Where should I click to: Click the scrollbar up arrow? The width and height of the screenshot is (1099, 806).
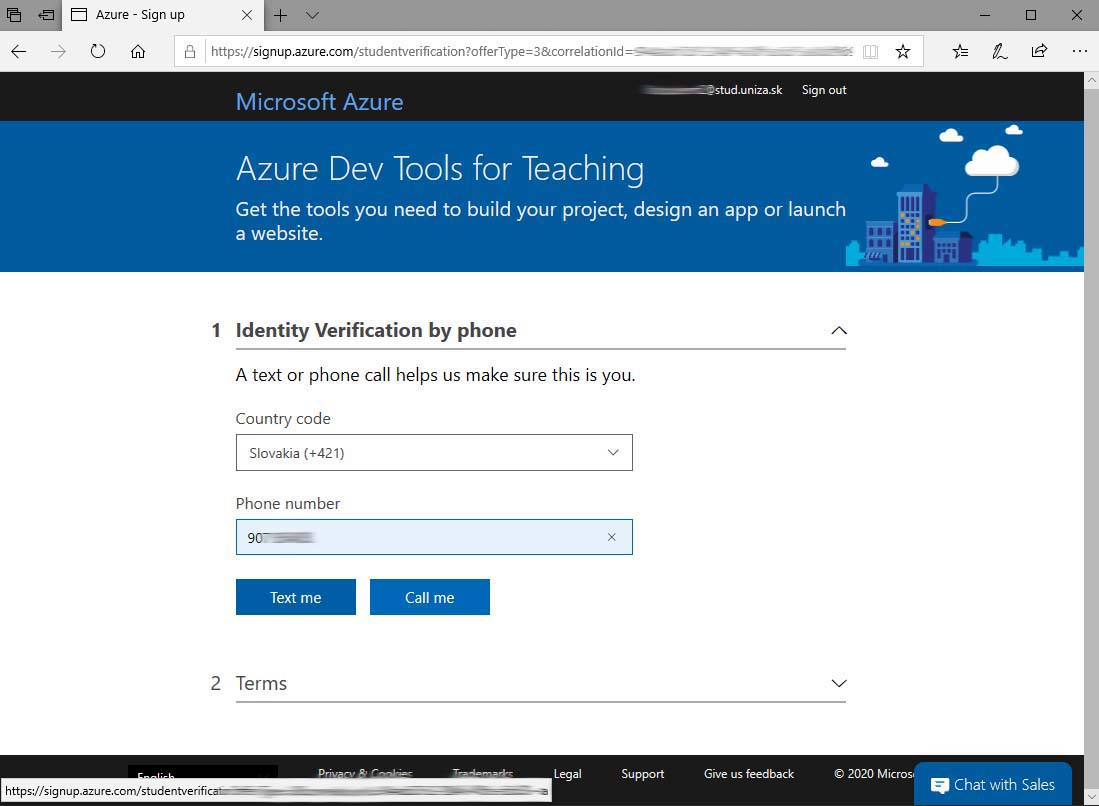tap(1091, 80)
